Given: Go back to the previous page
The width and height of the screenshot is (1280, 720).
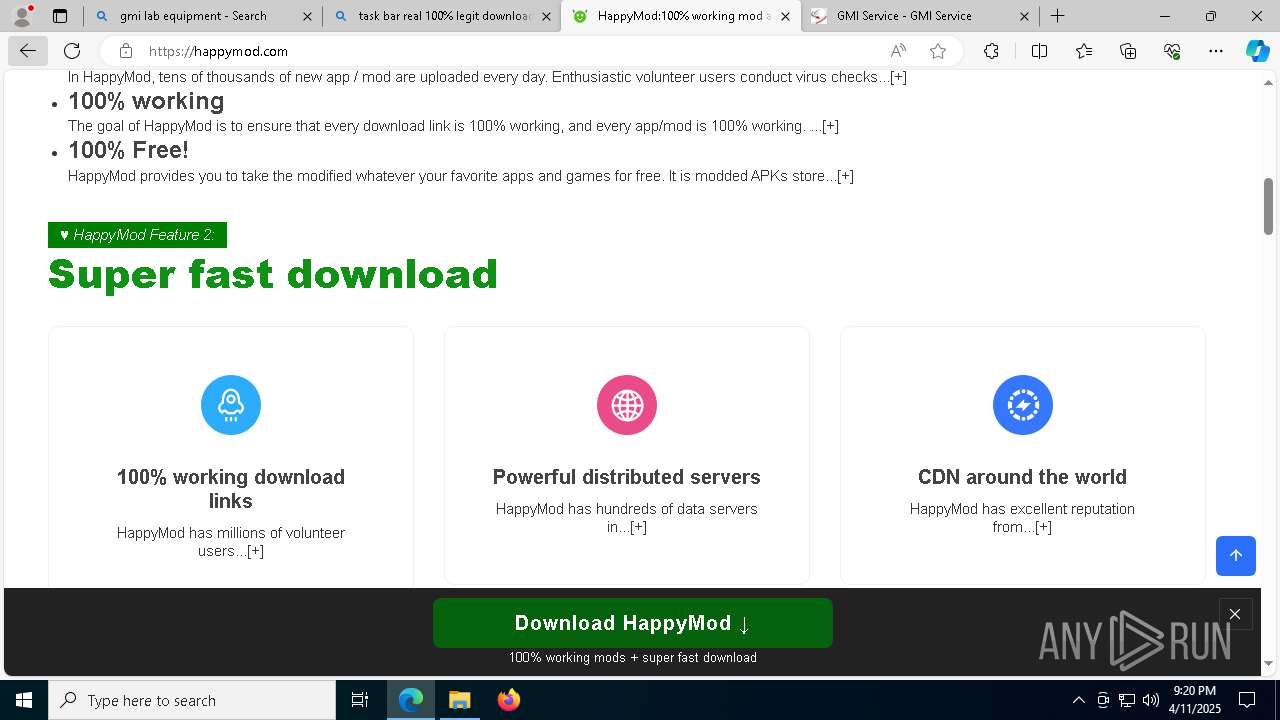Looking at the screenshot, I should point(27,51).
